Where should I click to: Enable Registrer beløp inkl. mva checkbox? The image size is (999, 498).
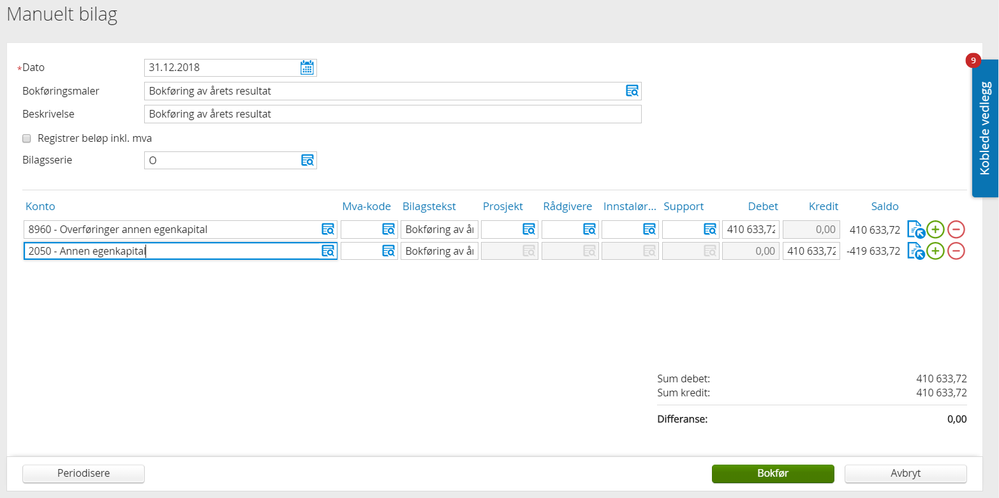[27, 138]
